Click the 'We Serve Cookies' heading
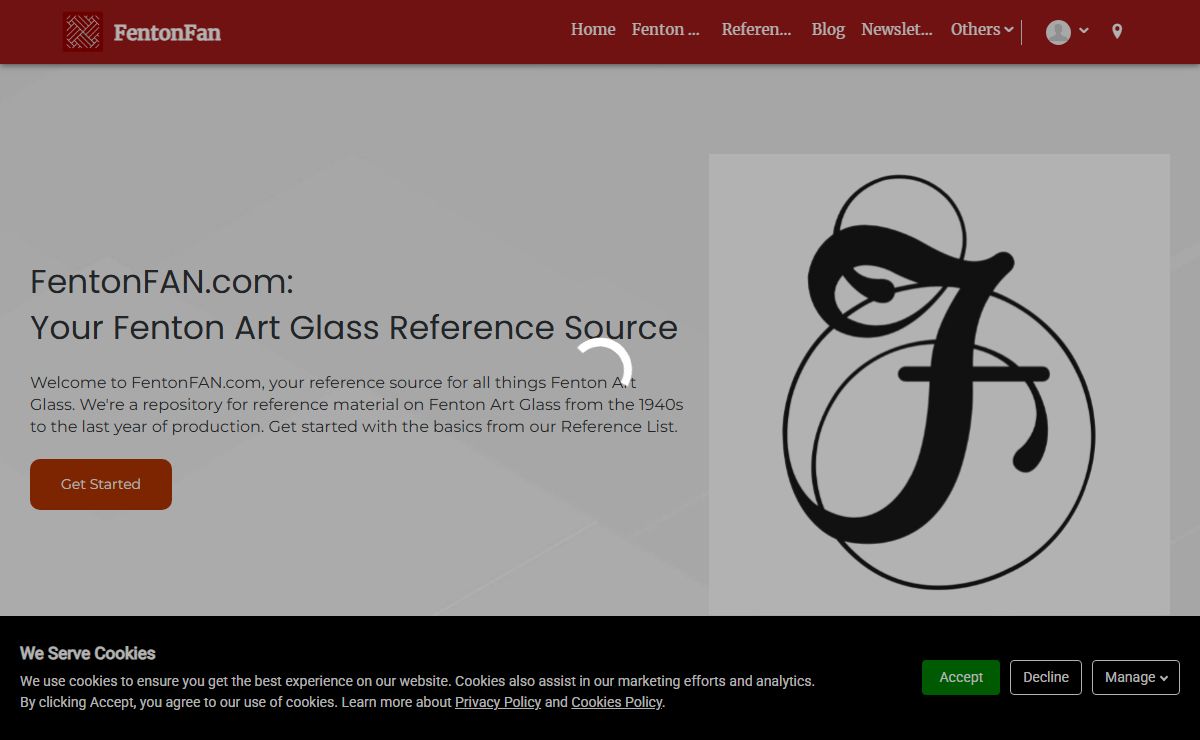The image size is (1200, 740). coord(88,653)
